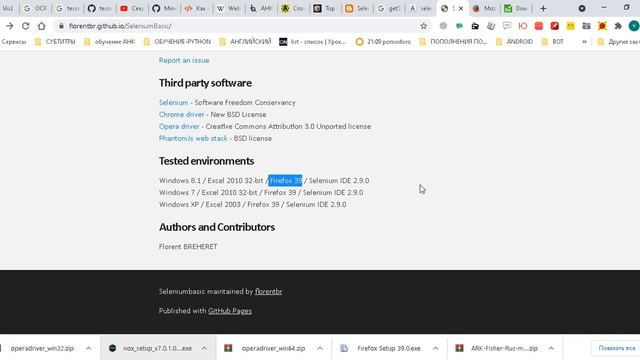Click the Windows XP / Excel 2003 line
This screenshot has height=360, width=640.
(252, 204)
